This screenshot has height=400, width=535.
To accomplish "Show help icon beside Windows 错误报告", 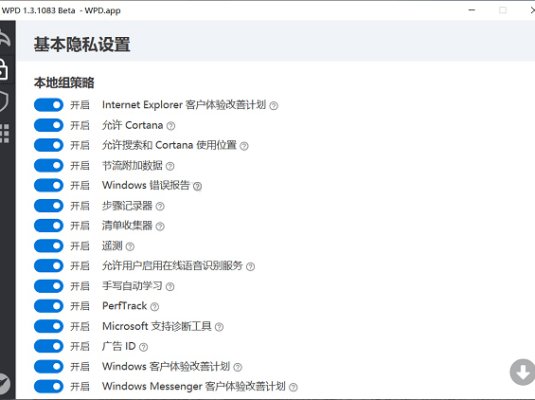I will click(197, 186).
